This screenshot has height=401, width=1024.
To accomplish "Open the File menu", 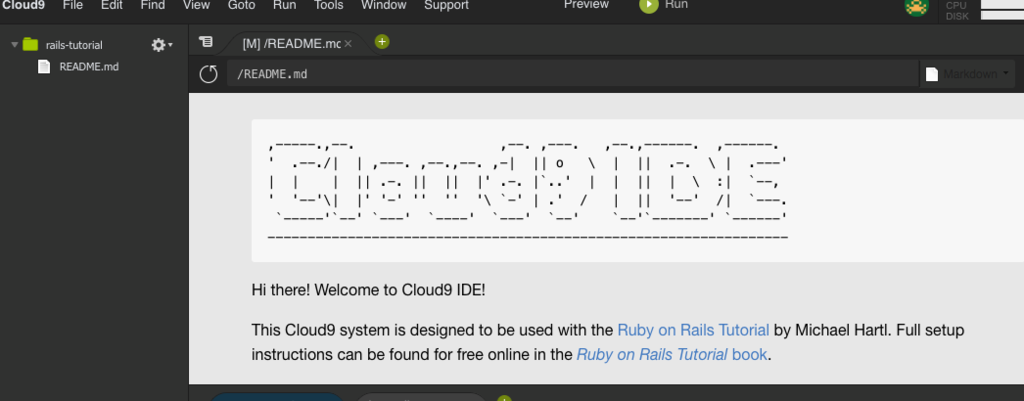I will point(72,5).
